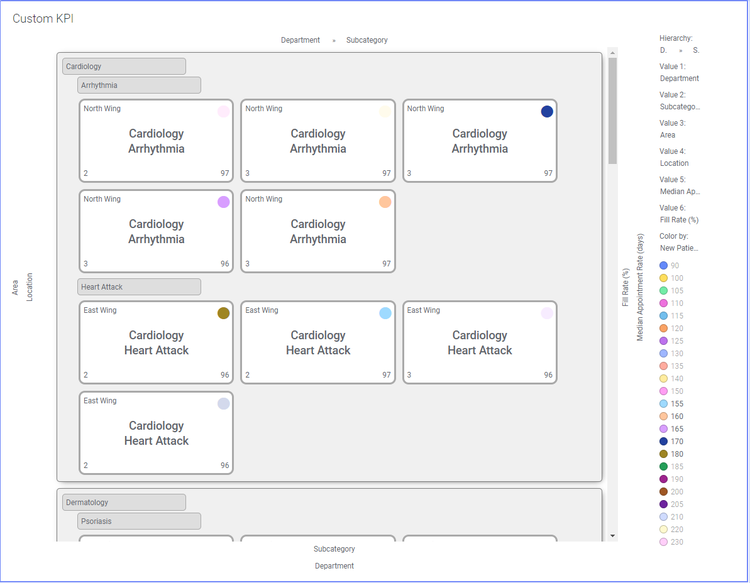Viewport: 750px width, 583px height.
Task: Open bottom Department axis selector
Action: click(334, 566)
